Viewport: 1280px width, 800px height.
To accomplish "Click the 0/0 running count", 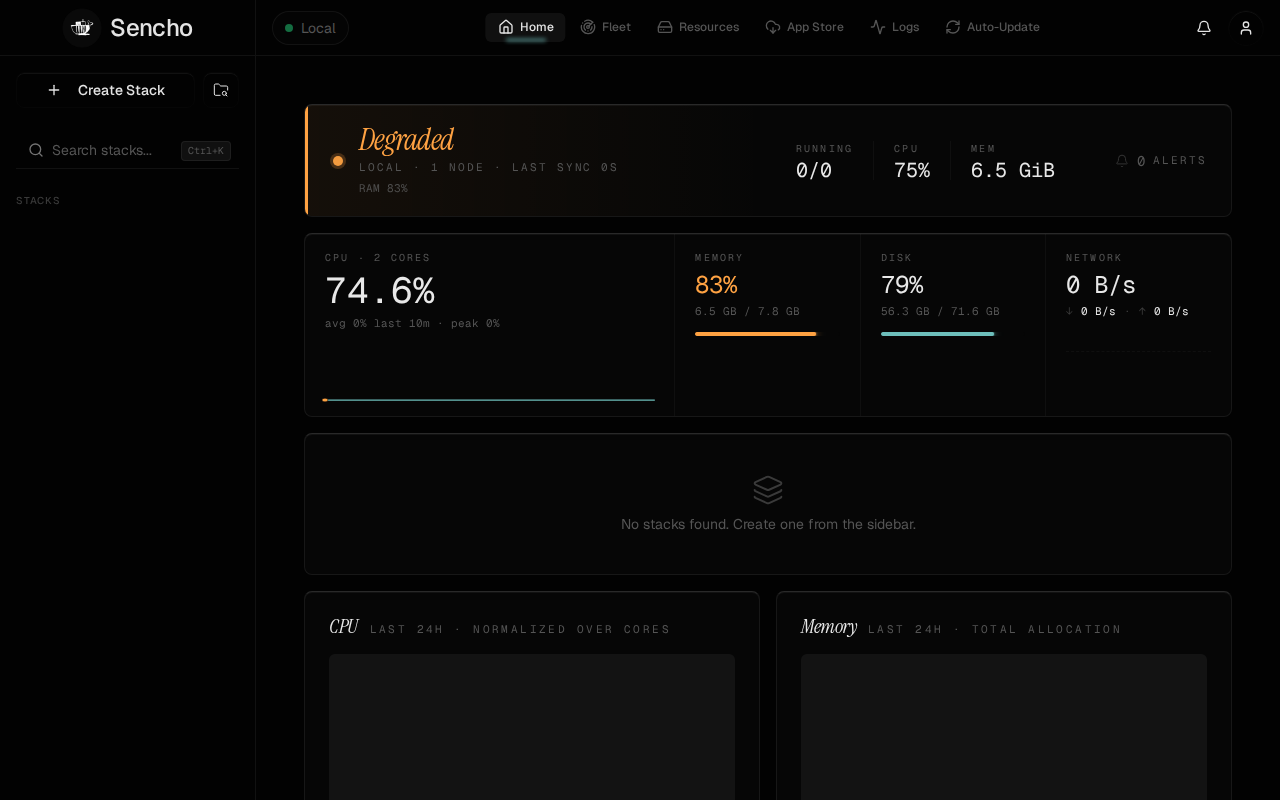I will 814,170.
